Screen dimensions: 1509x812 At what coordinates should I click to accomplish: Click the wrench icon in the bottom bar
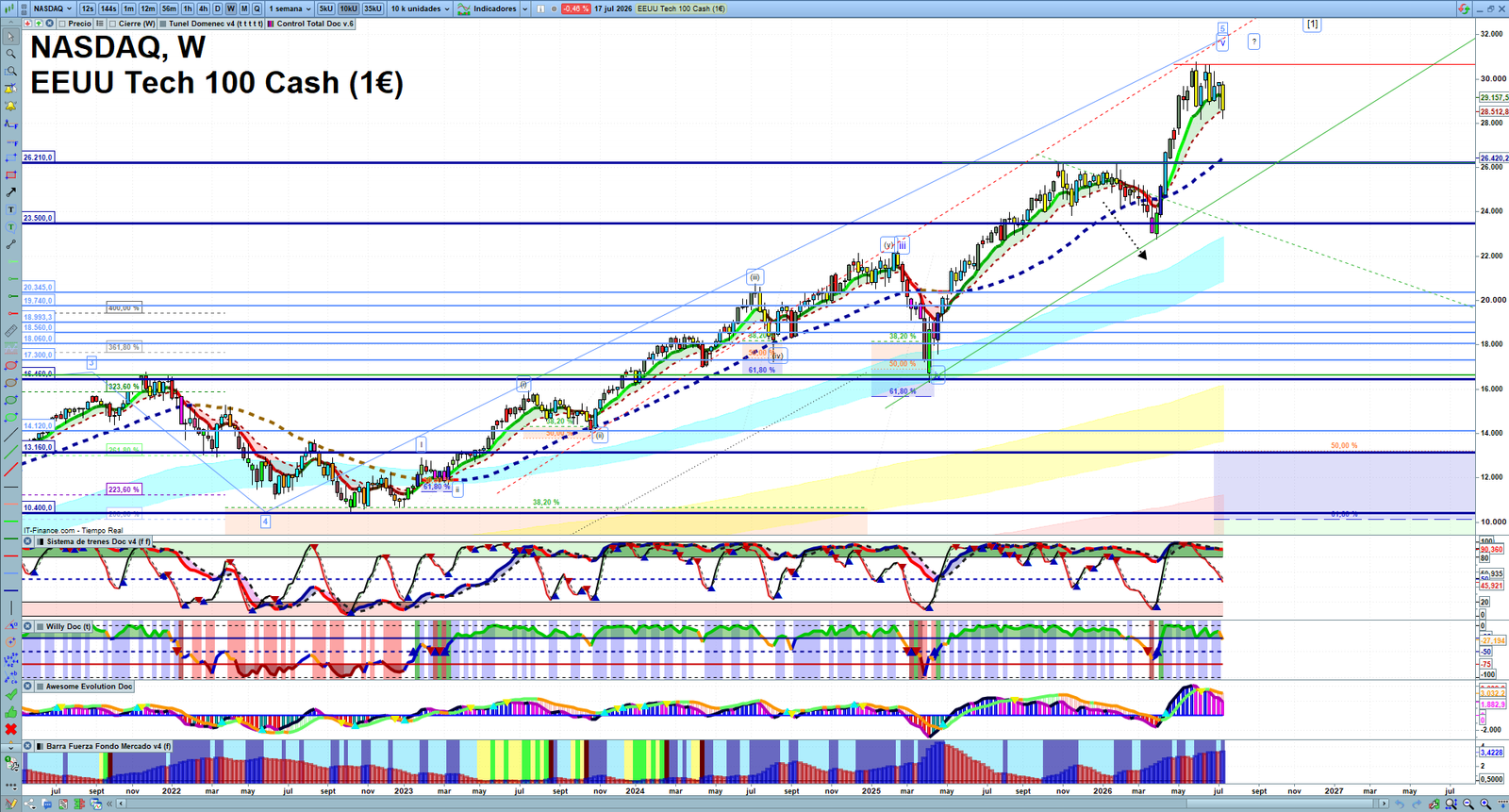coord(1434,804)
